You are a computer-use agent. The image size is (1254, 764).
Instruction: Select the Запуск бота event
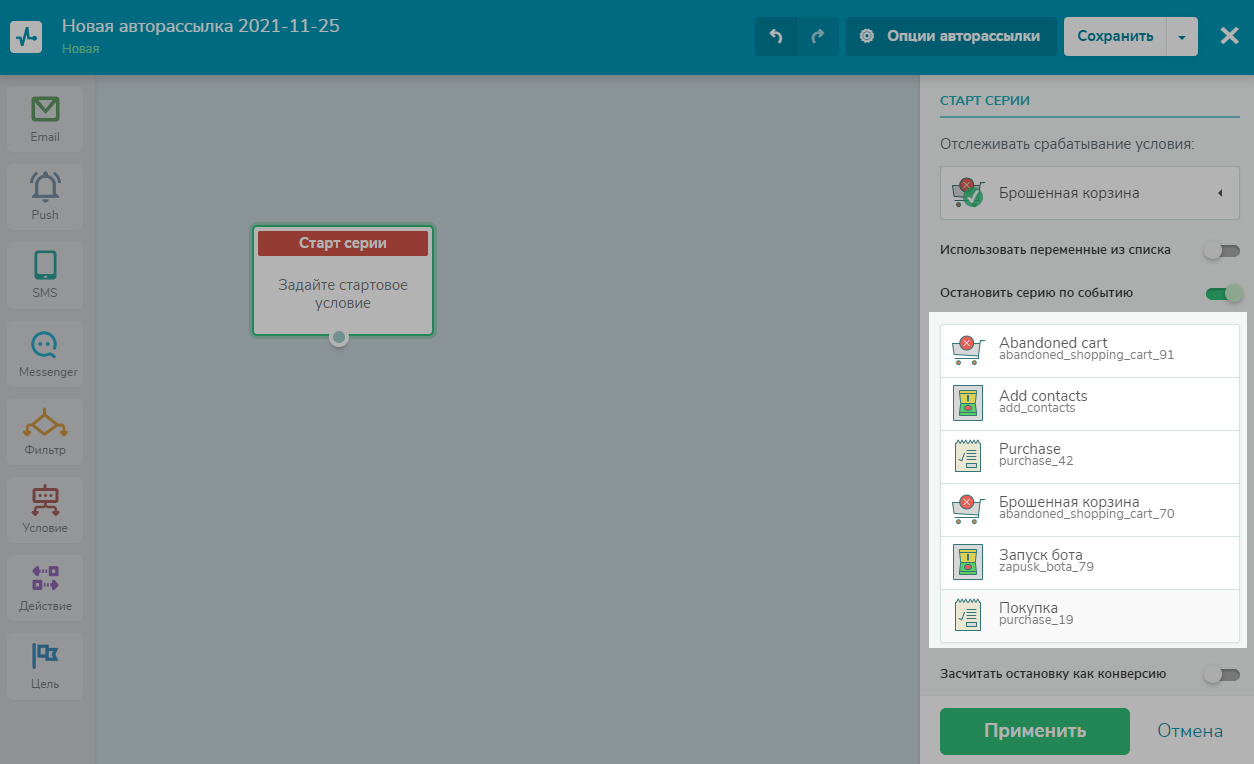click(1090, 563)
